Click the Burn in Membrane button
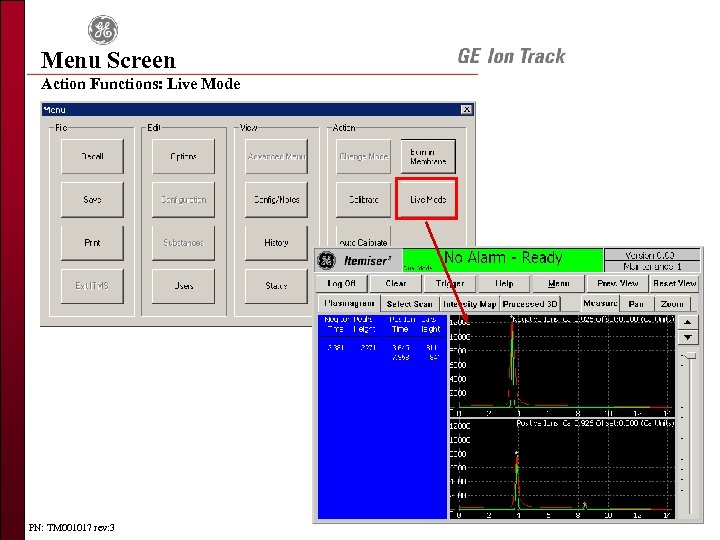The width and height of the screenshot is (720, 540). [x=428, y=157]
